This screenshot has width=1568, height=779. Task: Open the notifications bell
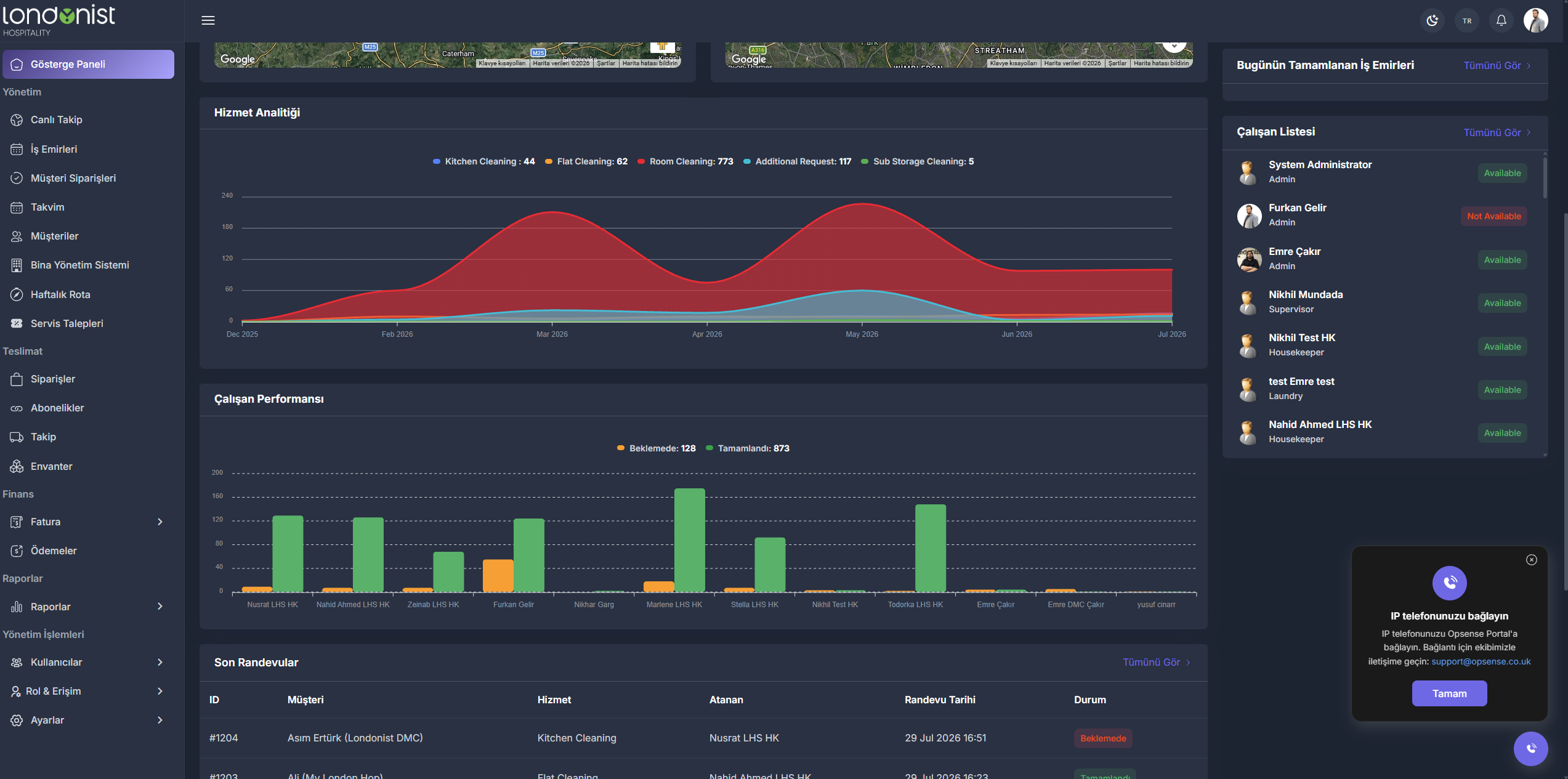tap(1501, 20)
